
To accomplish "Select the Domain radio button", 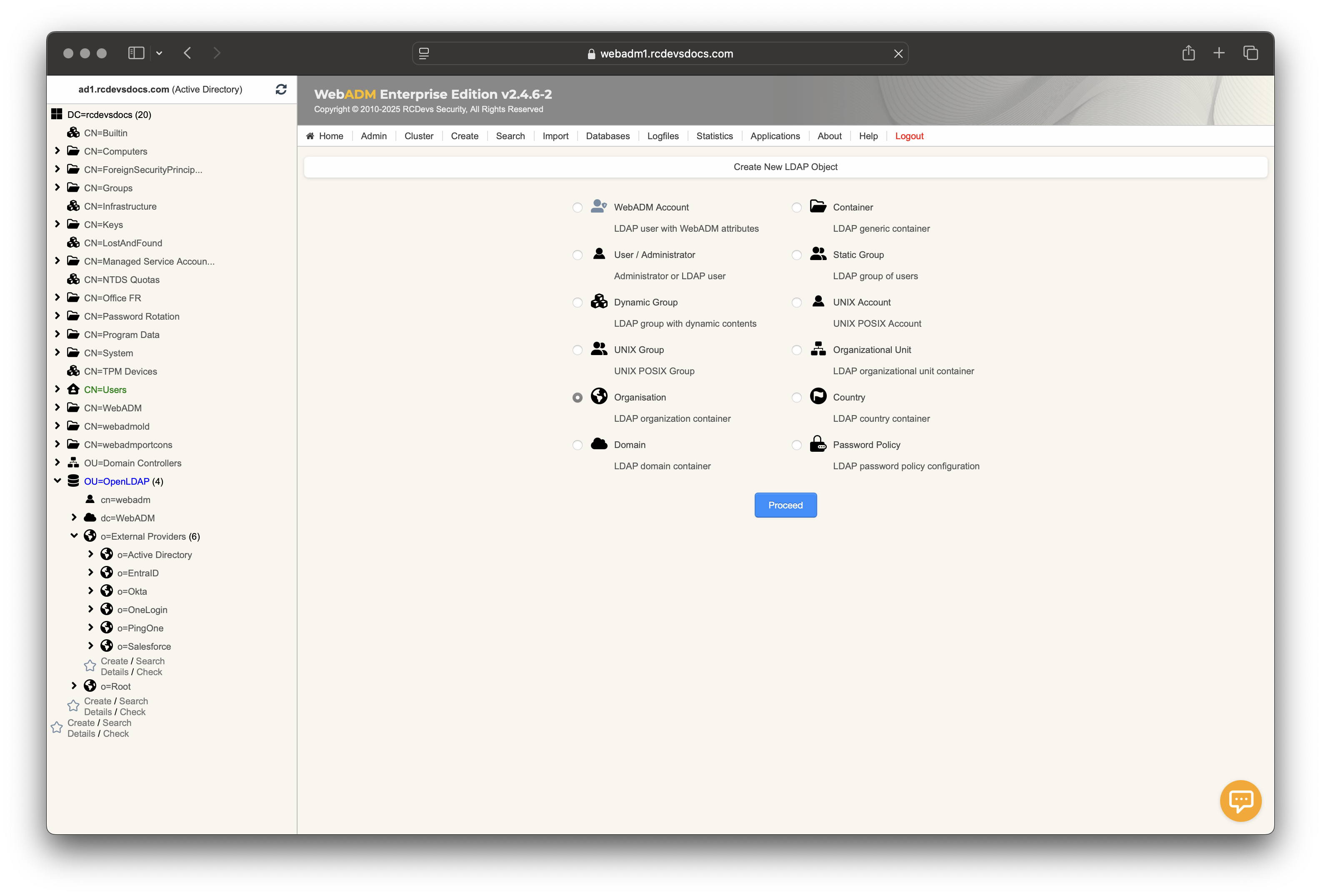I will [x=578, y=445].
